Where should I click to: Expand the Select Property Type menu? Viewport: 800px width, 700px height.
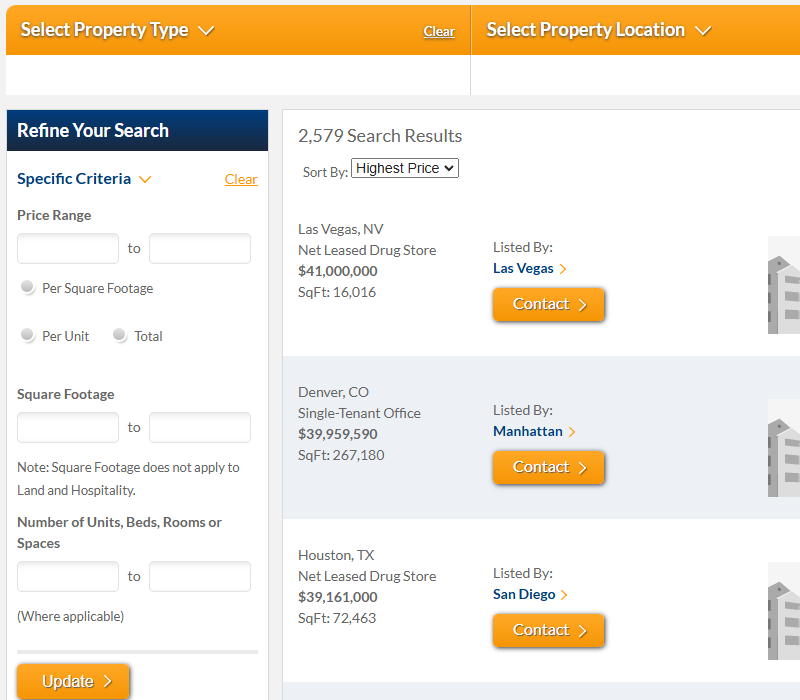[117, 30]
